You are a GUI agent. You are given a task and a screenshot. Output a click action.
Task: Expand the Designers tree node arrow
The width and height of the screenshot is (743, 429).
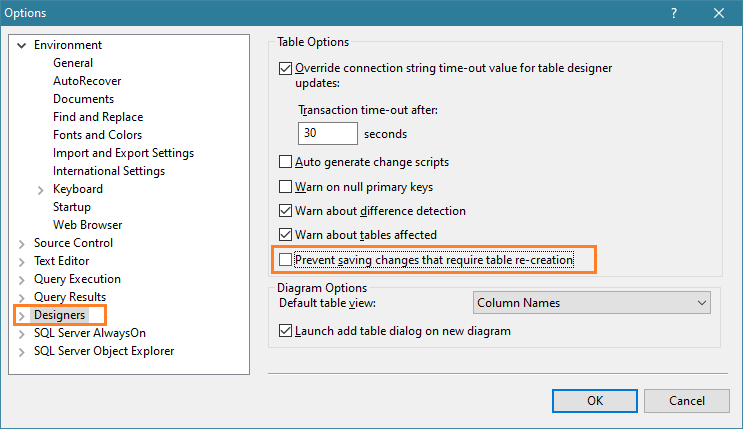click(22, 316)
